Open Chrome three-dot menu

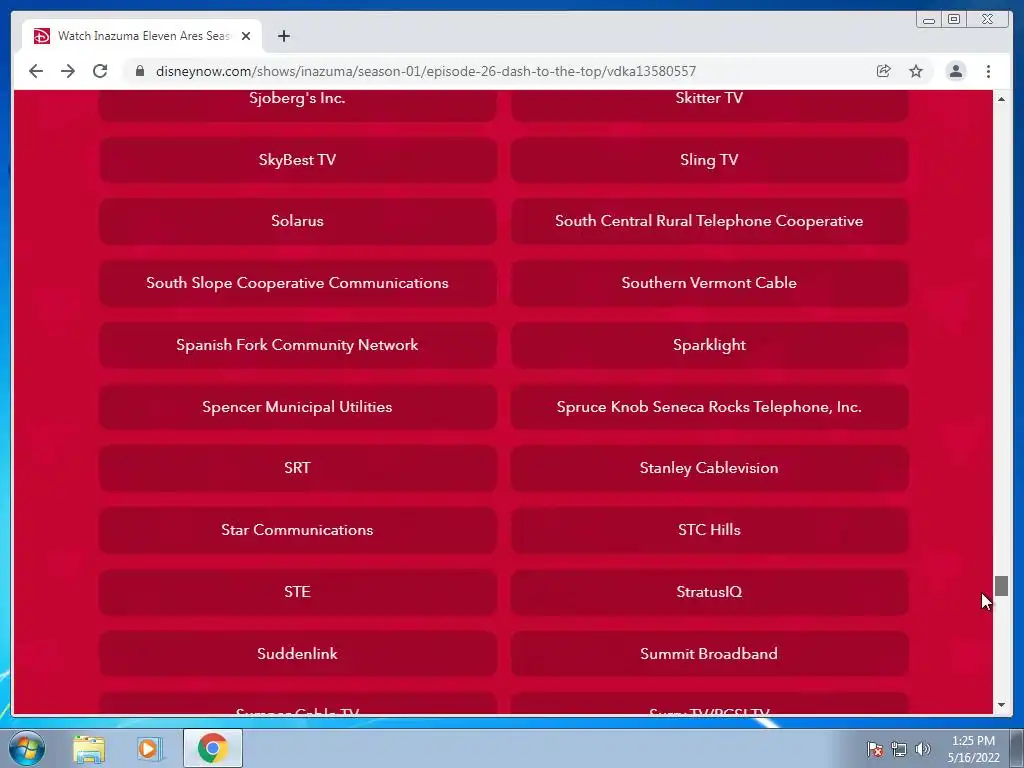click(x=988, y=71)
